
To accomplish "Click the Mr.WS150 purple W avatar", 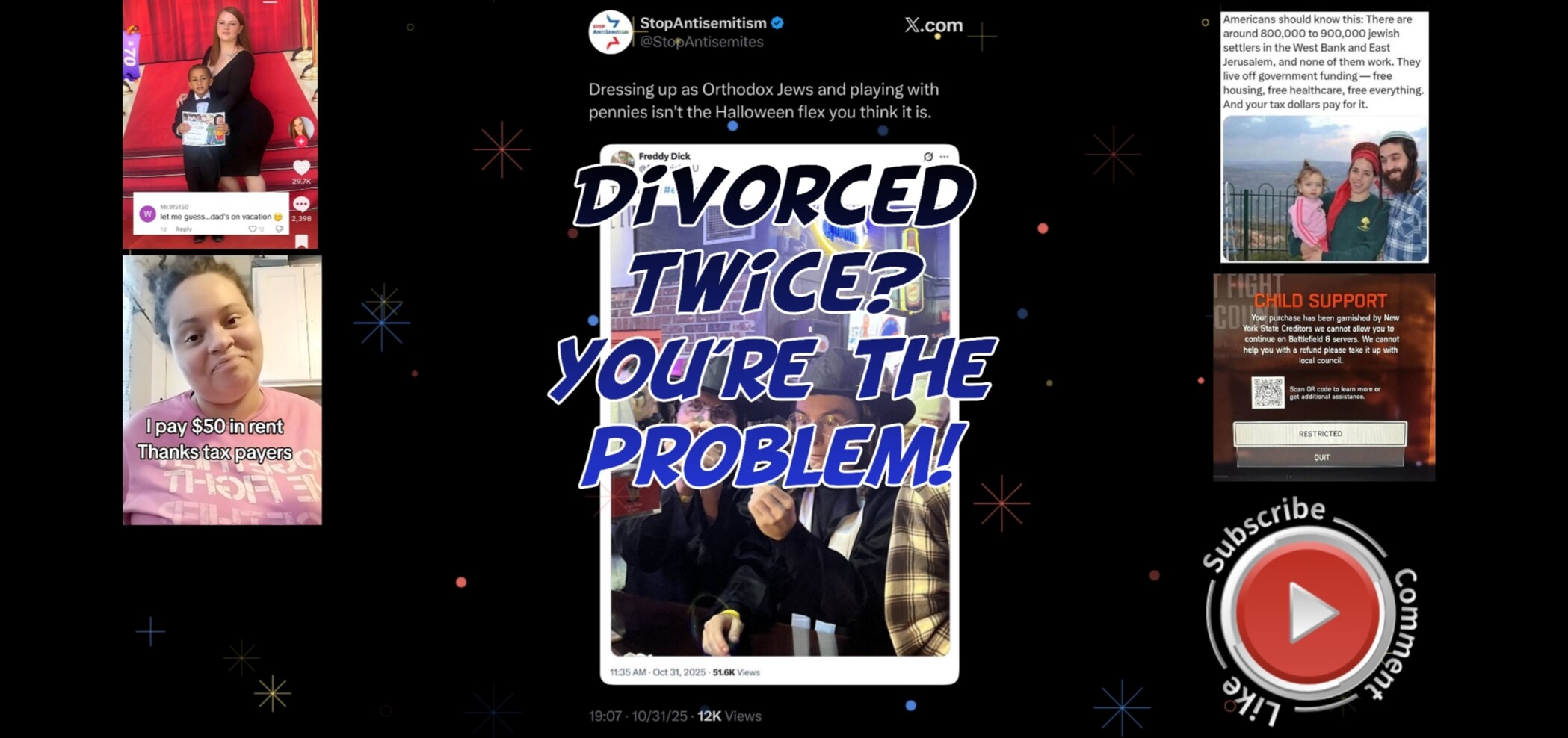I will (147, 214).
